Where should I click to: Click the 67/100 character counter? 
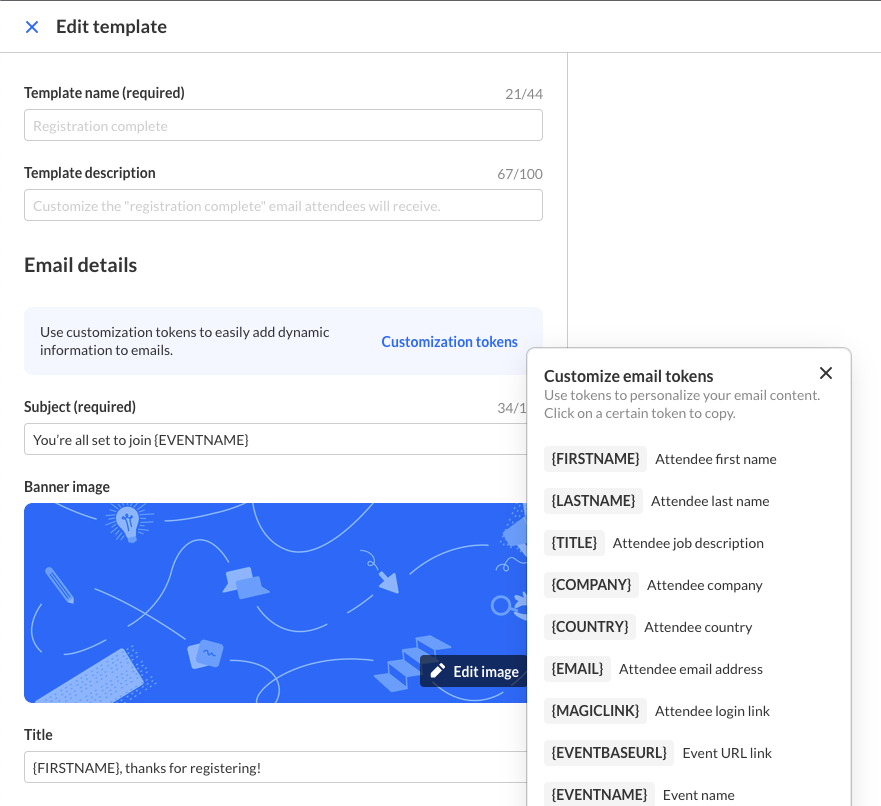520,174
